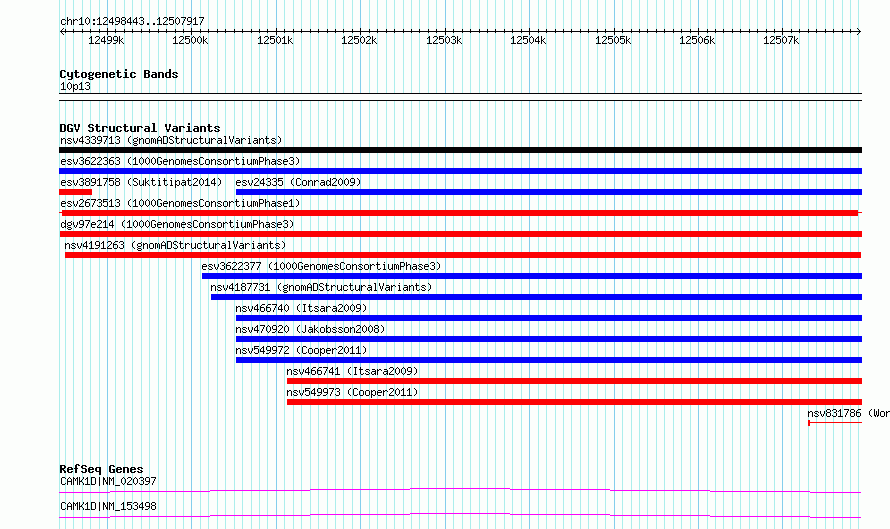This screenshot has height=529, width=890.
Task: Click the magenta CAMK1D|NM_020397 transcript line
Action: click(460, 490)
